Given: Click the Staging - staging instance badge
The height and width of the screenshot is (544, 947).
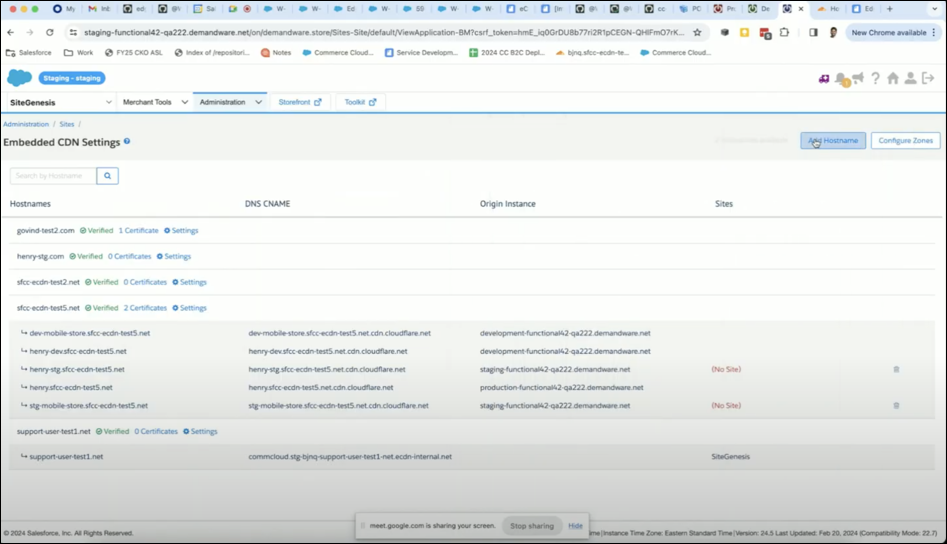Looking at the screenshot, I should 72,78.
